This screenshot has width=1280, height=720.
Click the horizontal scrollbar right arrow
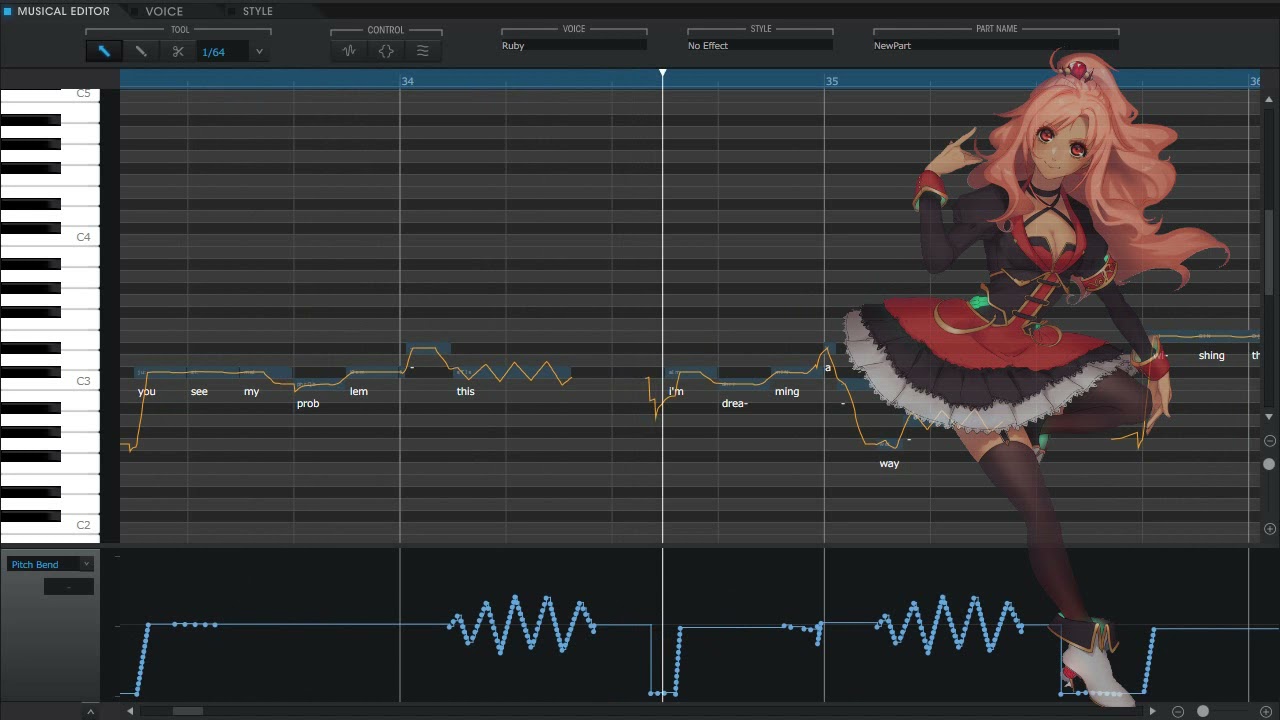(x=1152, y=711)
